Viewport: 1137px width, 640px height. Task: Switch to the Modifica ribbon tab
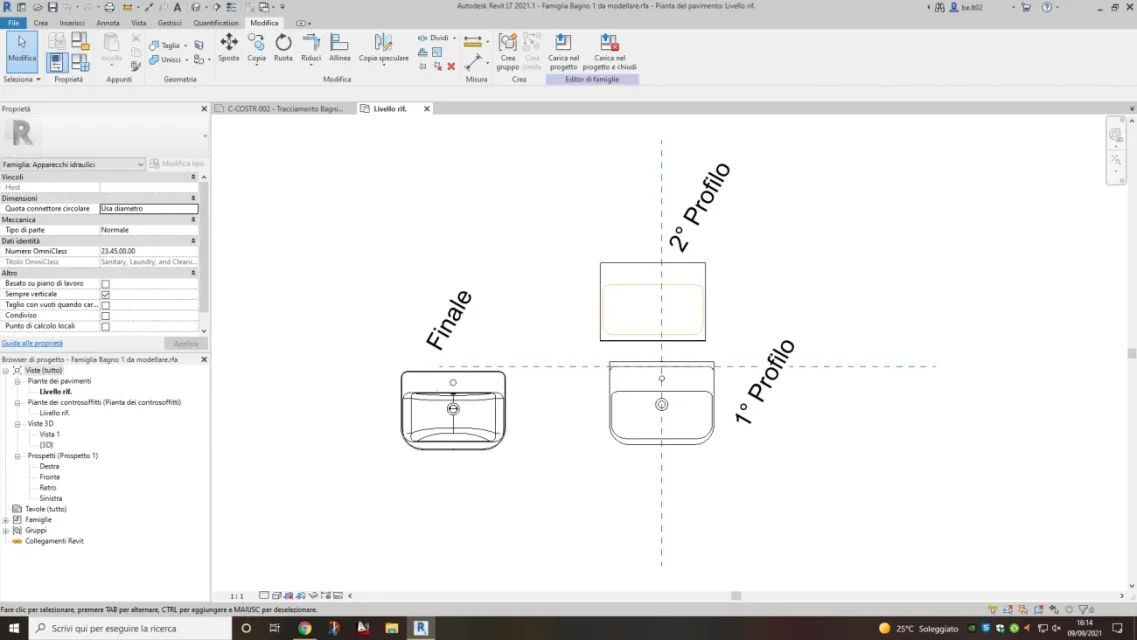(264, 22)
